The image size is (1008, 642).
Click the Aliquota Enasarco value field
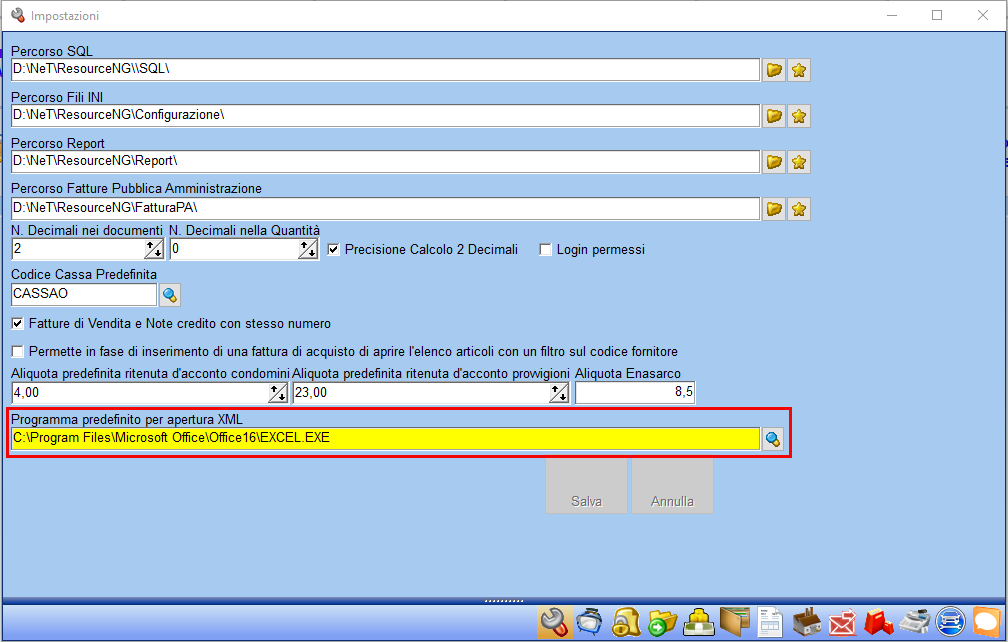(x=634, y=393)
